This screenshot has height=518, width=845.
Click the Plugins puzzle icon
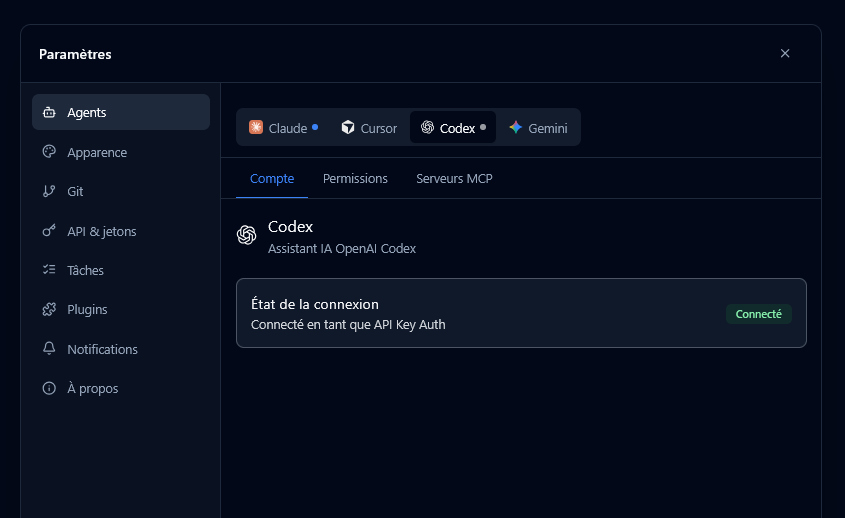(49, 309)
